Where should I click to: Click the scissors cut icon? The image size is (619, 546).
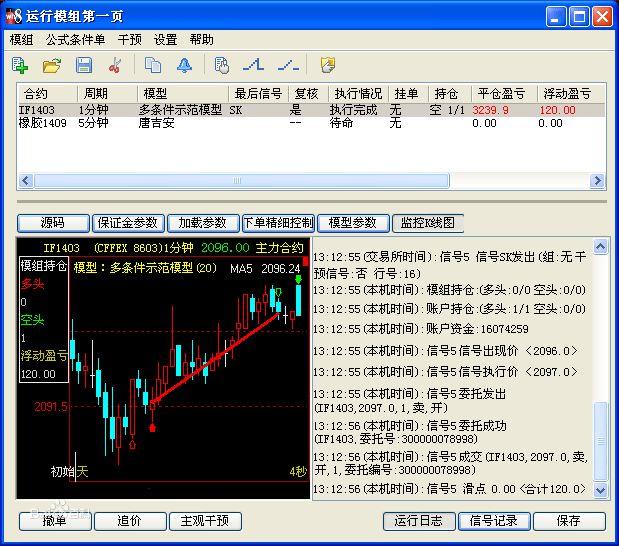click(x=115, y=65)
